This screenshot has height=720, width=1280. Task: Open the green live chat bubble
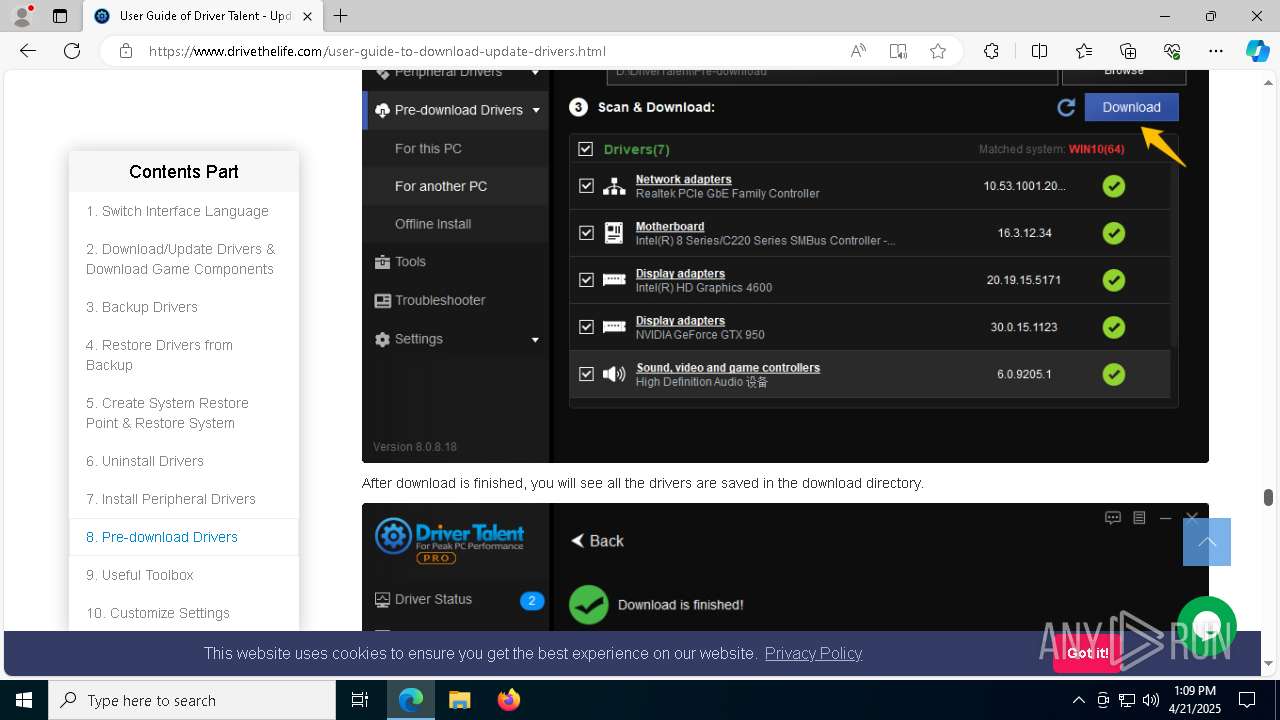[x=1207, y=626]
